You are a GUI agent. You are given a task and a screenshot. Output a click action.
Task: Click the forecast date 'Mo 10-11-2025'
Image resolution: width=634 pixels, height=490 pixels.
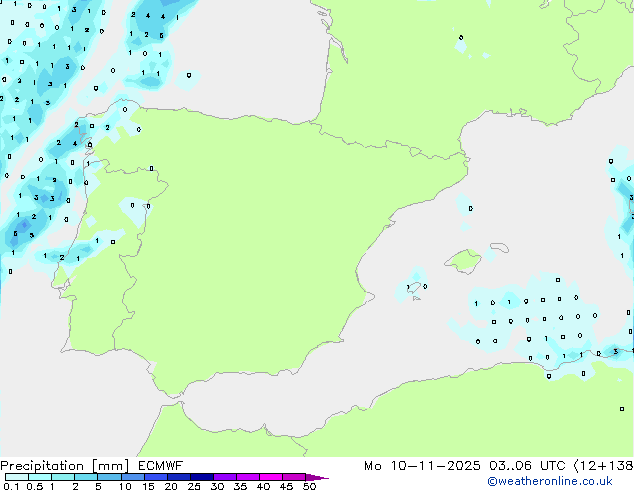pos(422,466)
